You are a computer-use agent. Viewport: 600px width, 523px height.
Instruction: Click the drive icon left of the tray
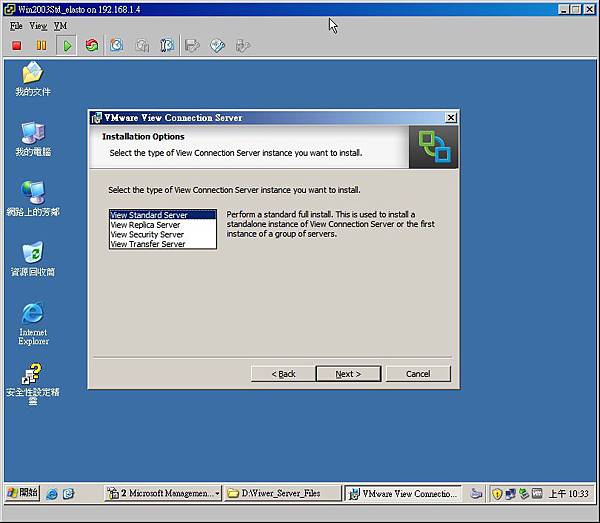click(476, 494)
